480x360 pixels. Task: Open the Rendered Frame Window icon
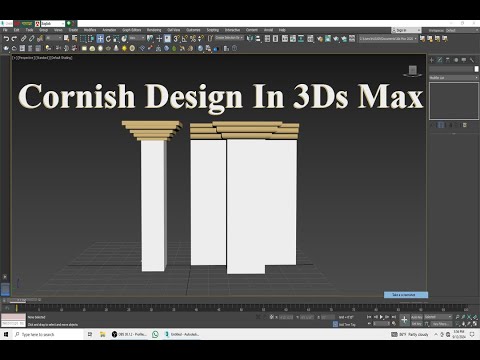(x=328, y=39)
